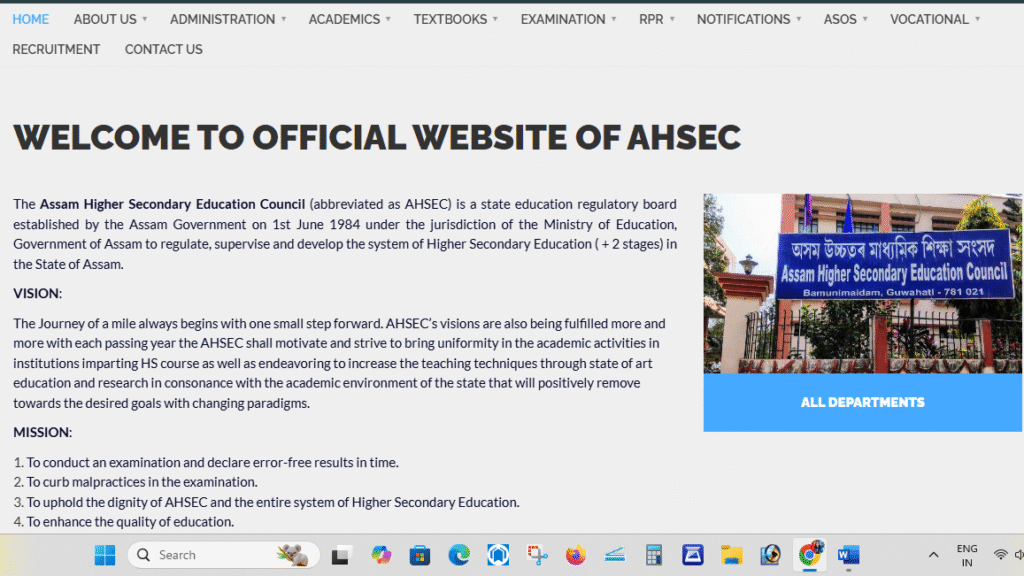Click 'To curb malpractices in the examination.'
This screenshot has width=1024, height=576.
point(142,482)
